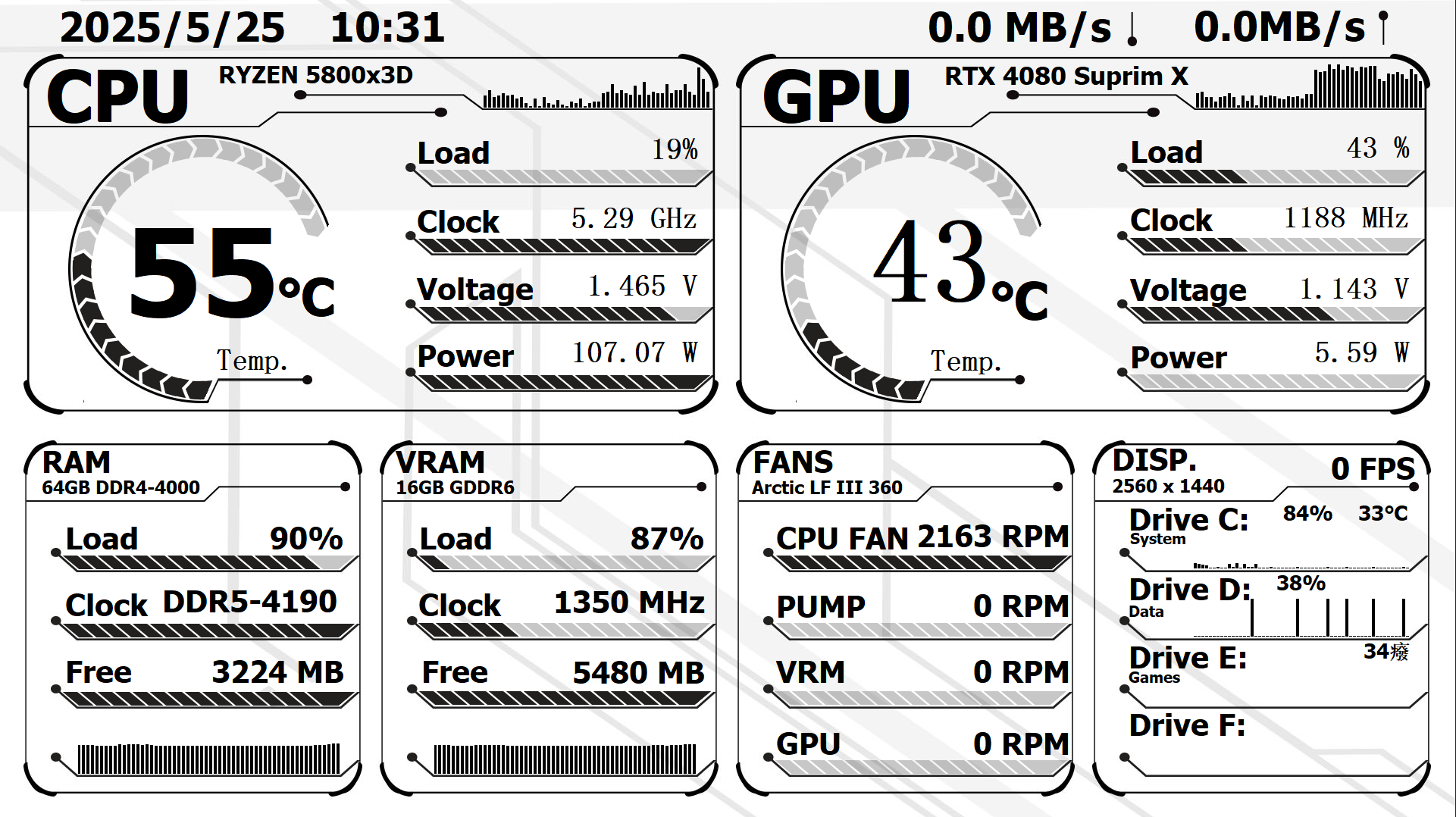
Task: Click the CPU Load progress bar
Action: 562,178
